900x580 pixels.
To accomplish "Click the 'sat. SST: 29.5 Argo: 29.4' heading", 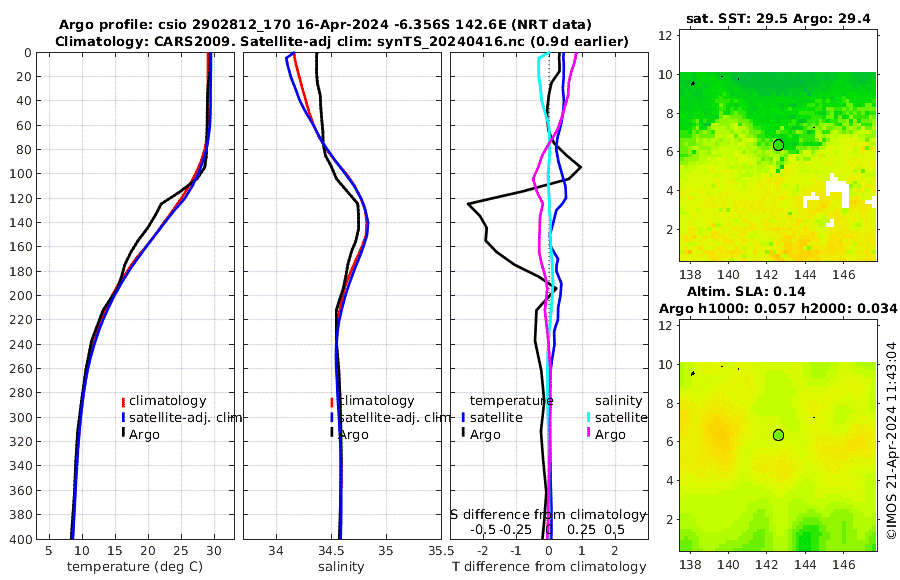I will [778, 19].
